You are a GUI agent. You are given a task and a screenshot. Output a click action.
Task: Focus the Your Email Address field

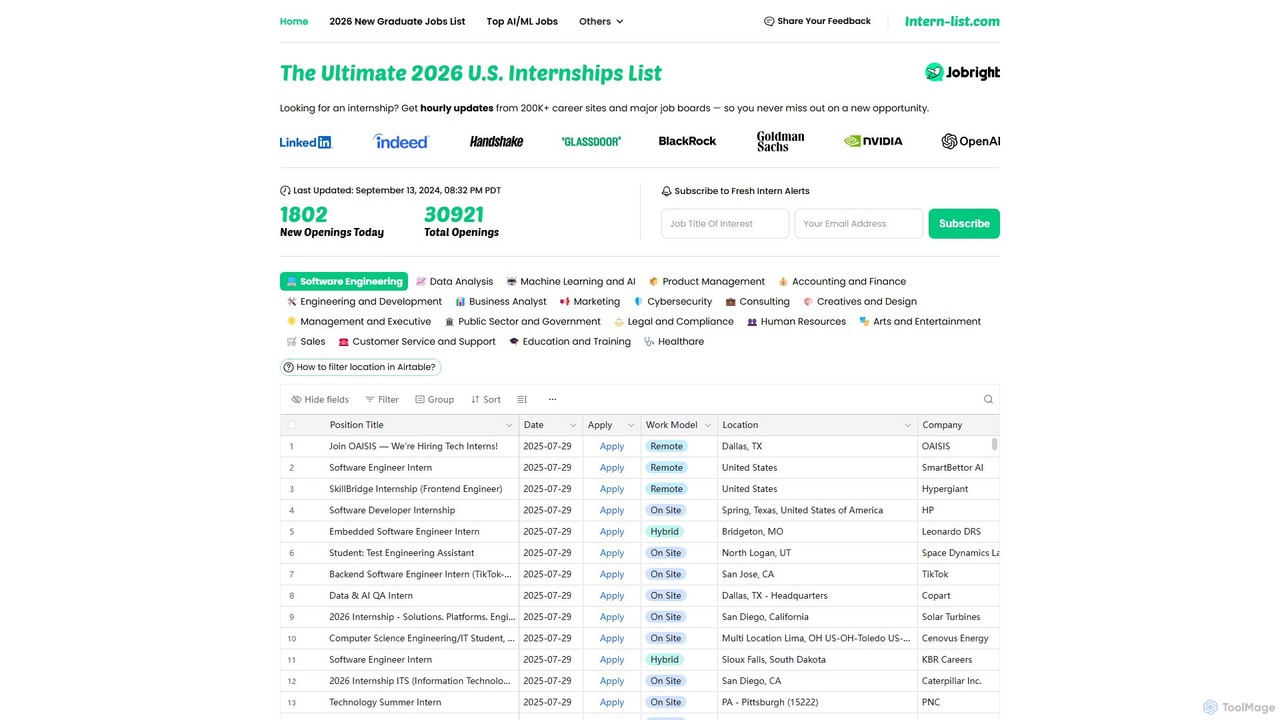pos(859,224)
